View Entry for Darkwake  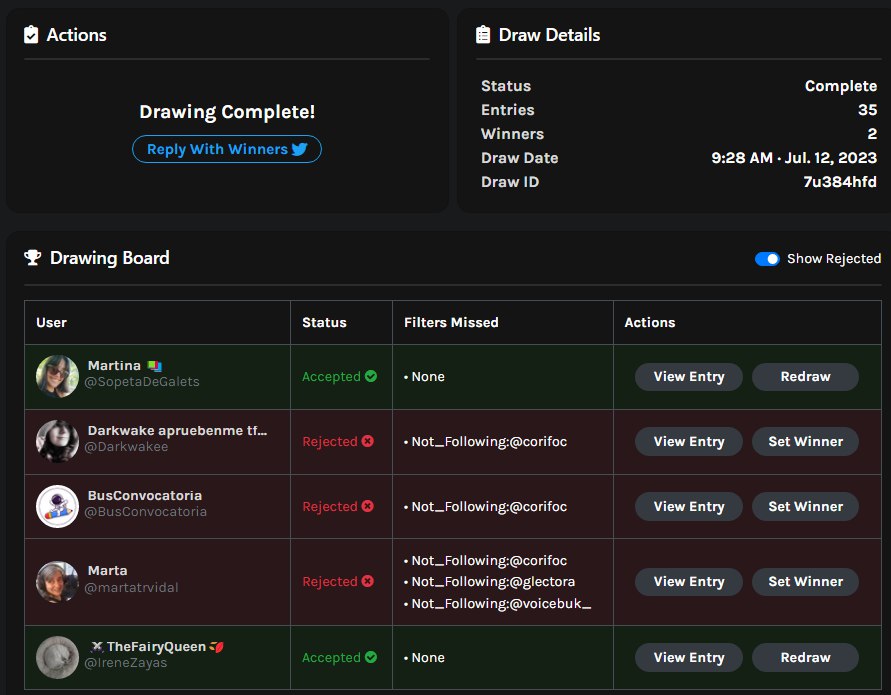click(689, 442)
